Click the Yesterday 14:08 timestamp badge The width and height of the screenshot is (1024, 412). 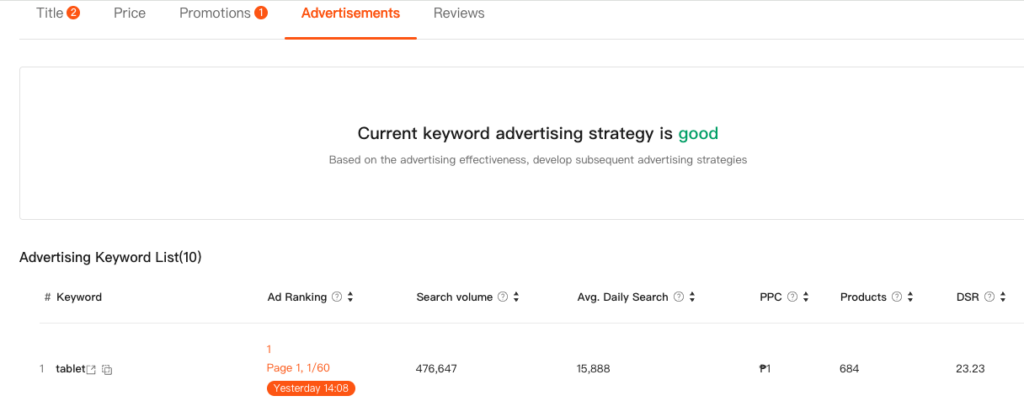click(x=311, y=388)
